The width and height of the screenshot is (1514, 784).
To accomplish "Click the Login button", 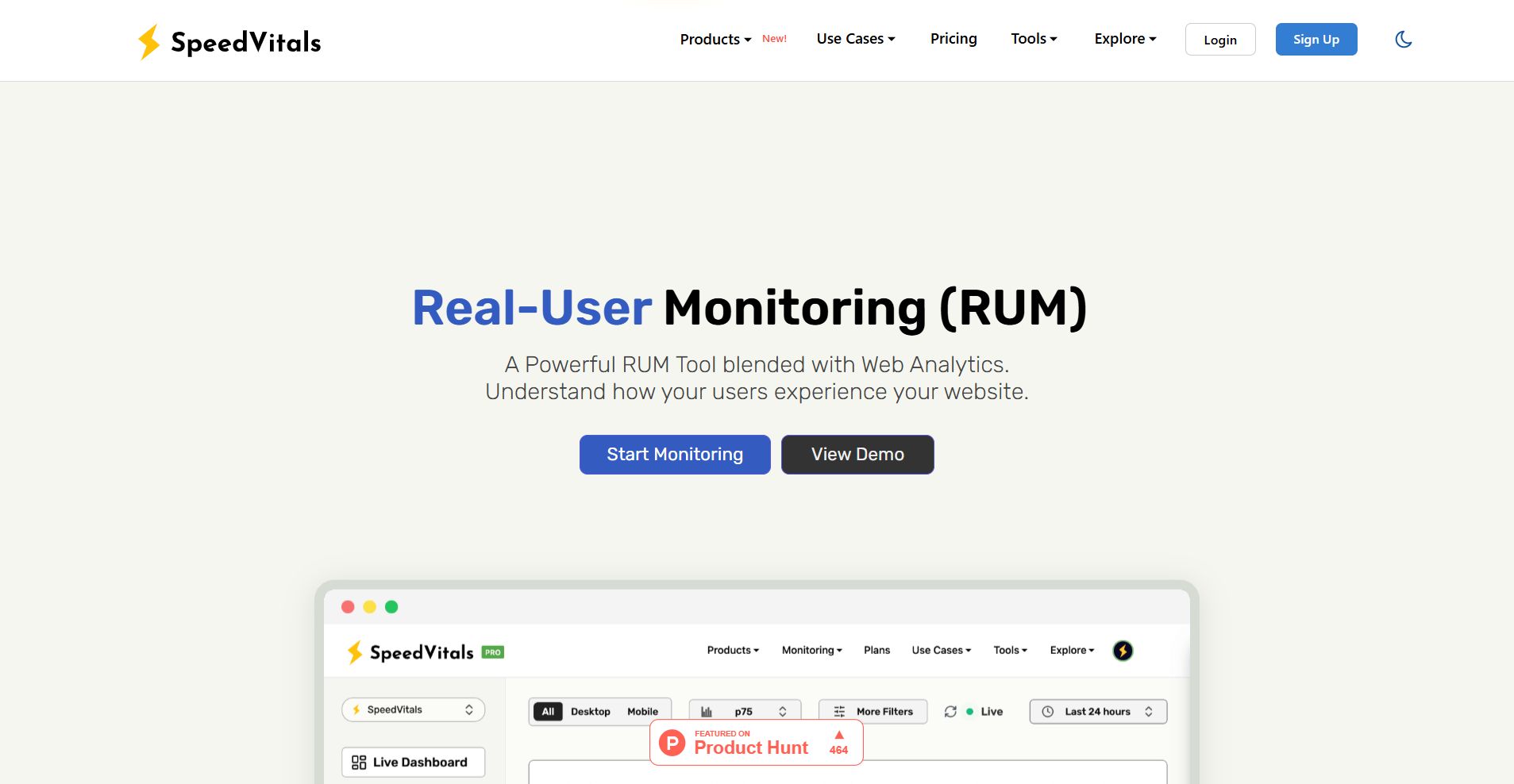I will click(x=1220, y=40).
